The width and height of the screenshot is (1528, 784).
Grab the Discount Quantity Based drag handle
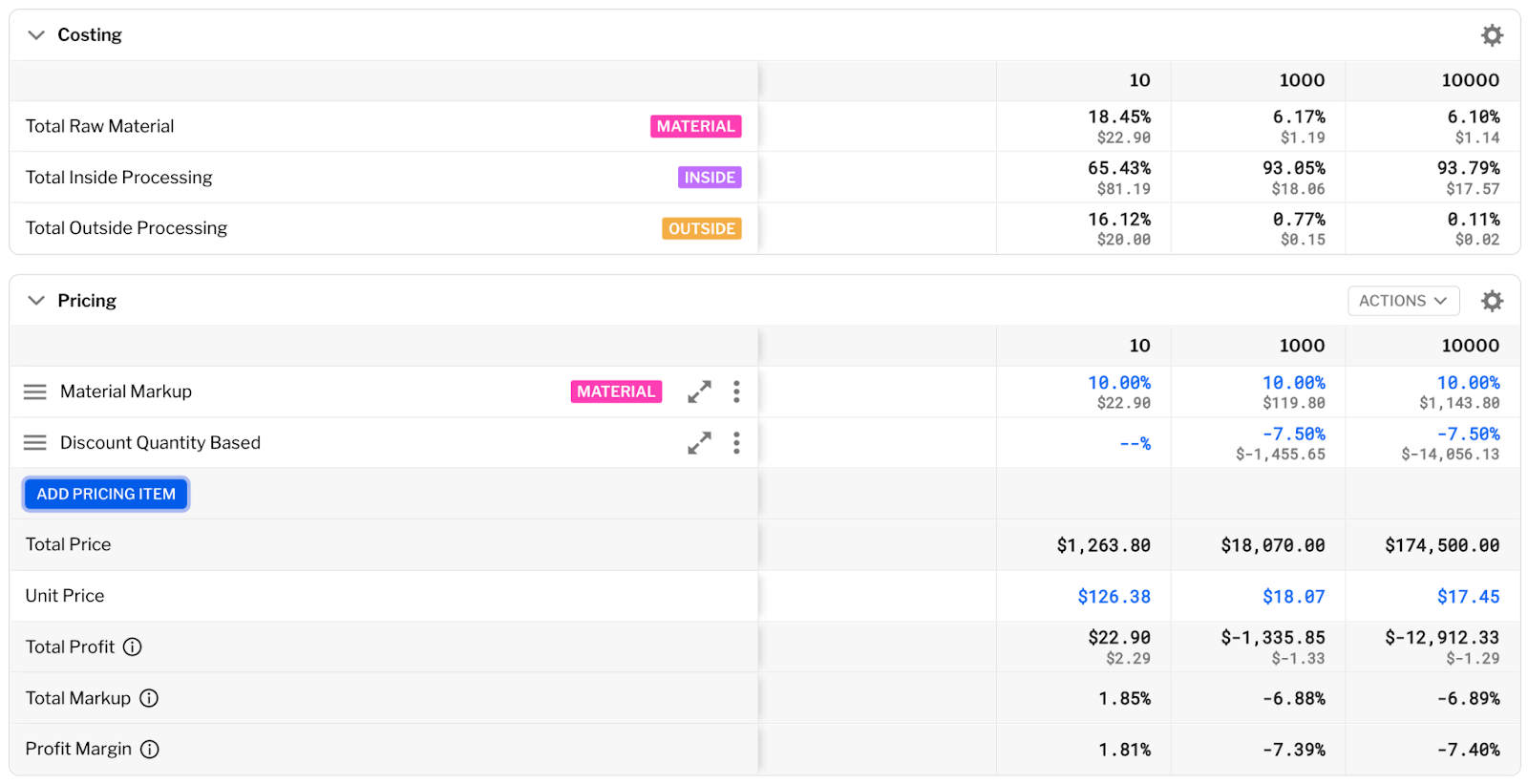click(x=35, y=443)
